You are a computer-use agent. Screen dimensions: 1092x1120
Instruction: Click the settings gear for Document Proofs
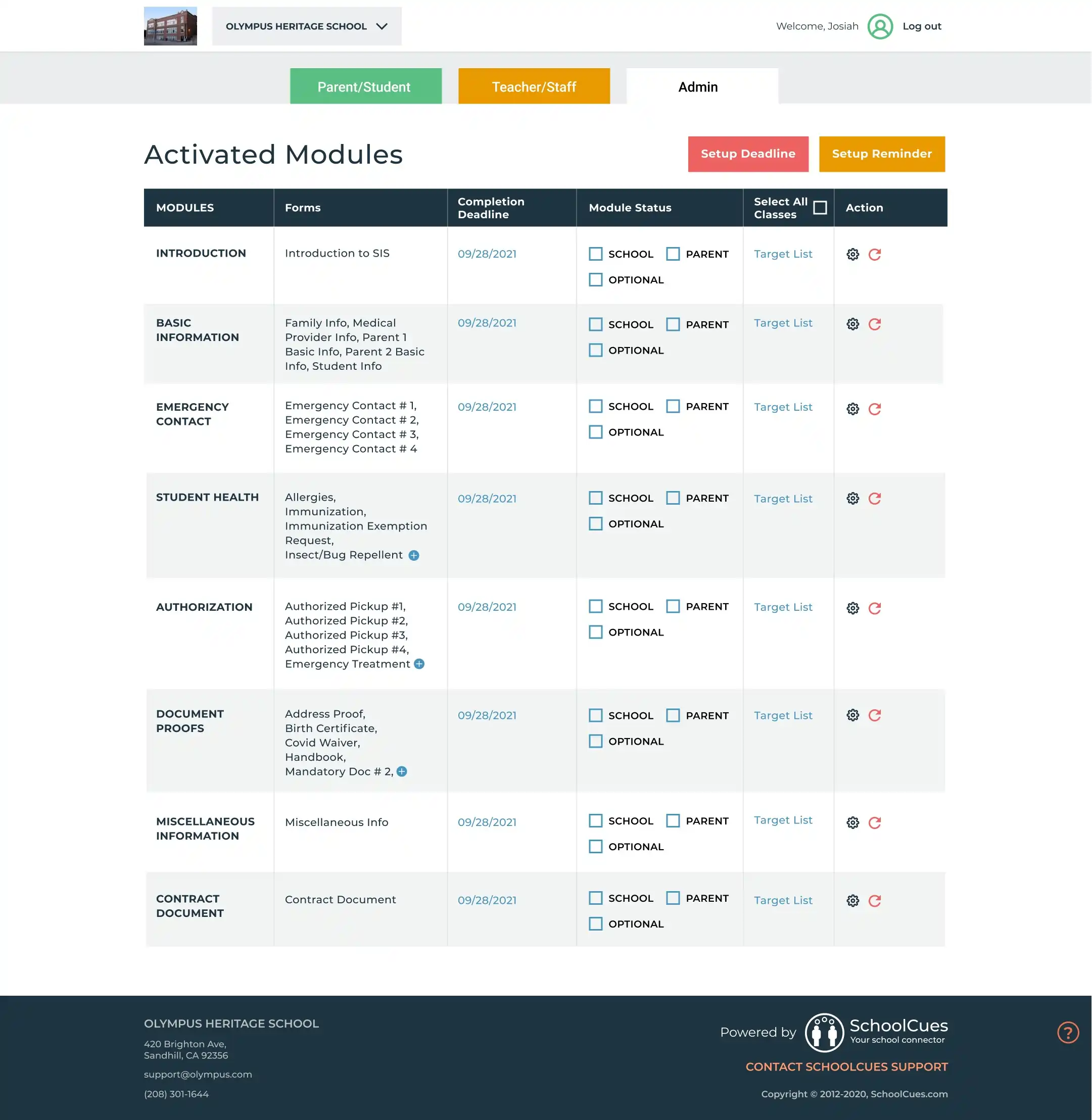[x=853, y=715]
